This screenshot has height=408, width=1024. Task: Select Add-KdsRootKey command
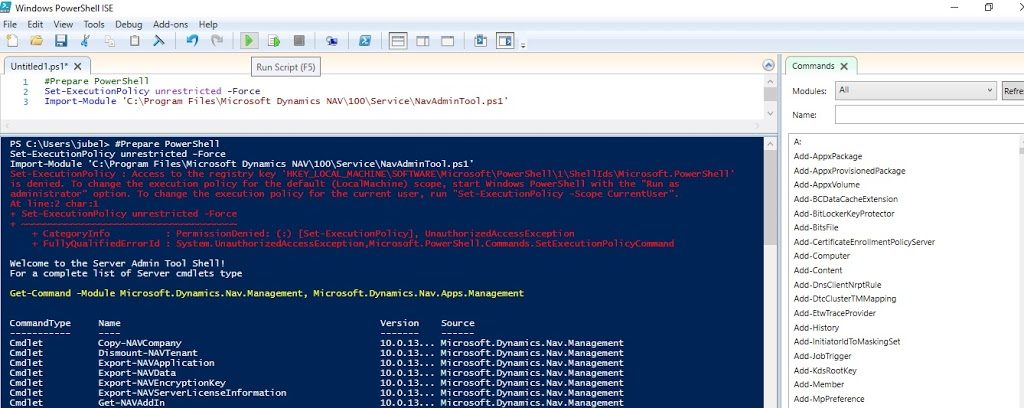pos(825,370)
